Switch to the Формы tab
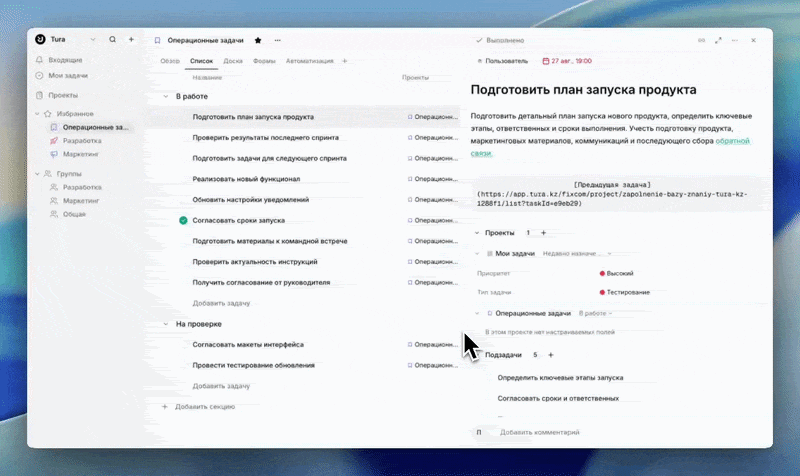800x476 pixels. point(264,61)
